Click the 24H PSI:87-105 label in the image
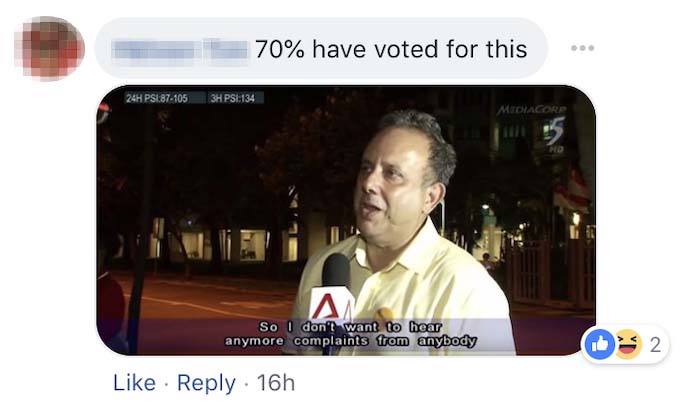700x404 pixels. point(157,98)
